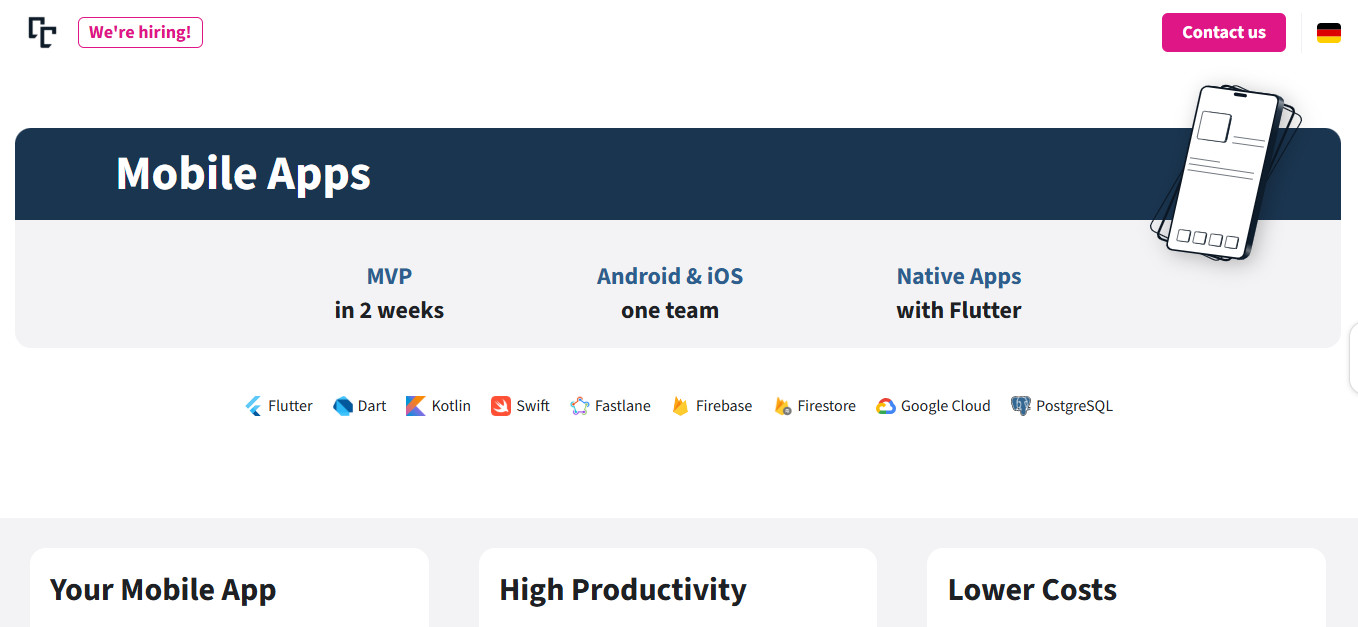Viewport: 1358px width, 627px height.
Task: Switch language via German flag icon
Action: point(1329,33)
